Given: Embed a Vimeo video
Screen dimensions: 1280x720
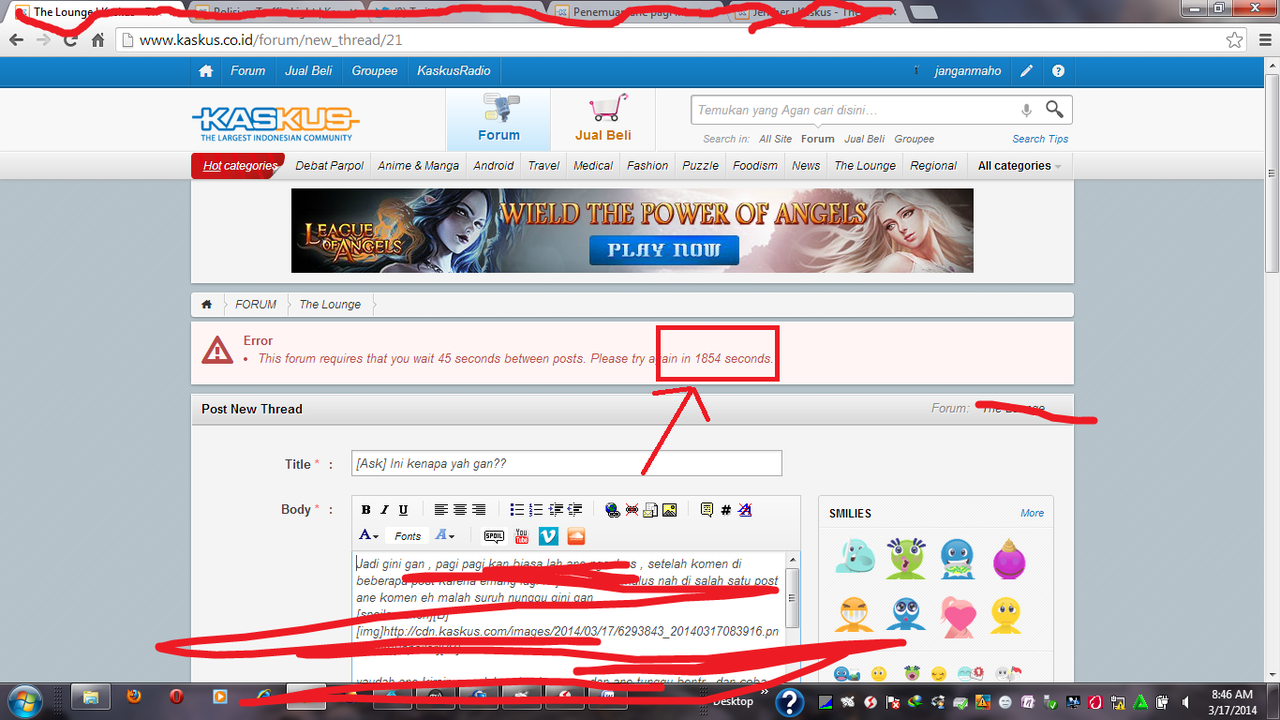Looking at the screenshot, I should click(548, 536).
